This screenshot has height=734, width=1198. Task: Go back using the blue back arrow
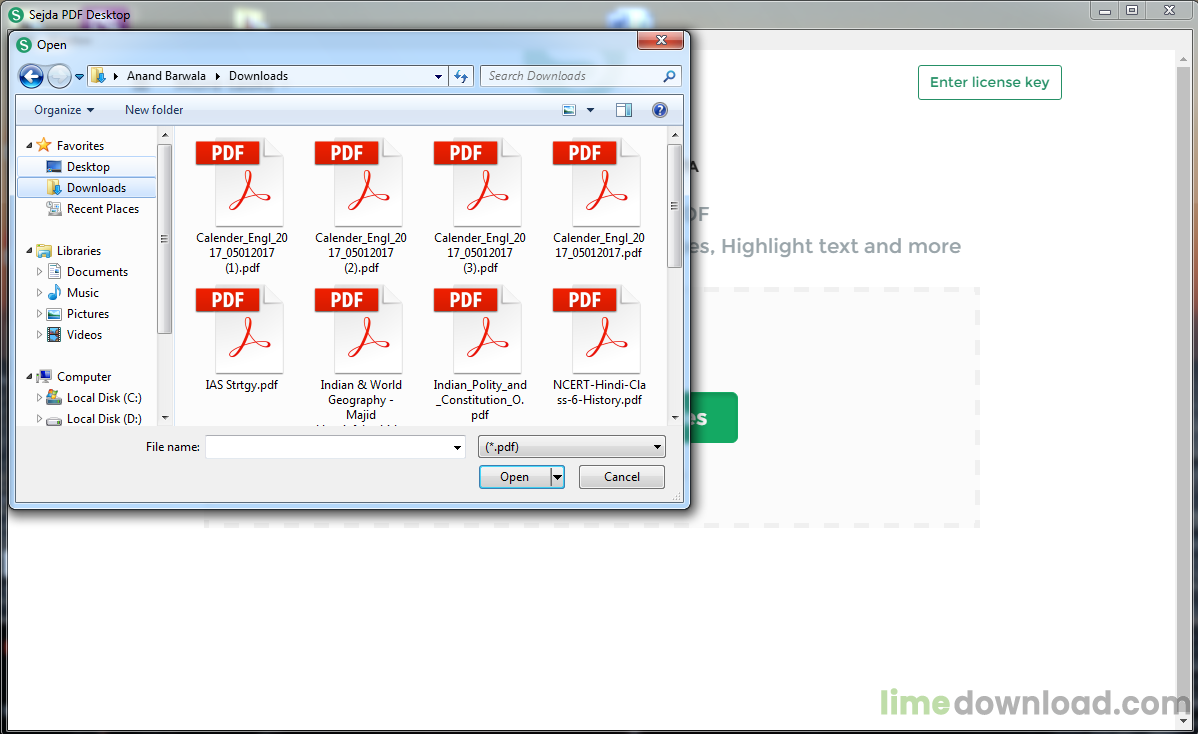(x=31, y=76)
